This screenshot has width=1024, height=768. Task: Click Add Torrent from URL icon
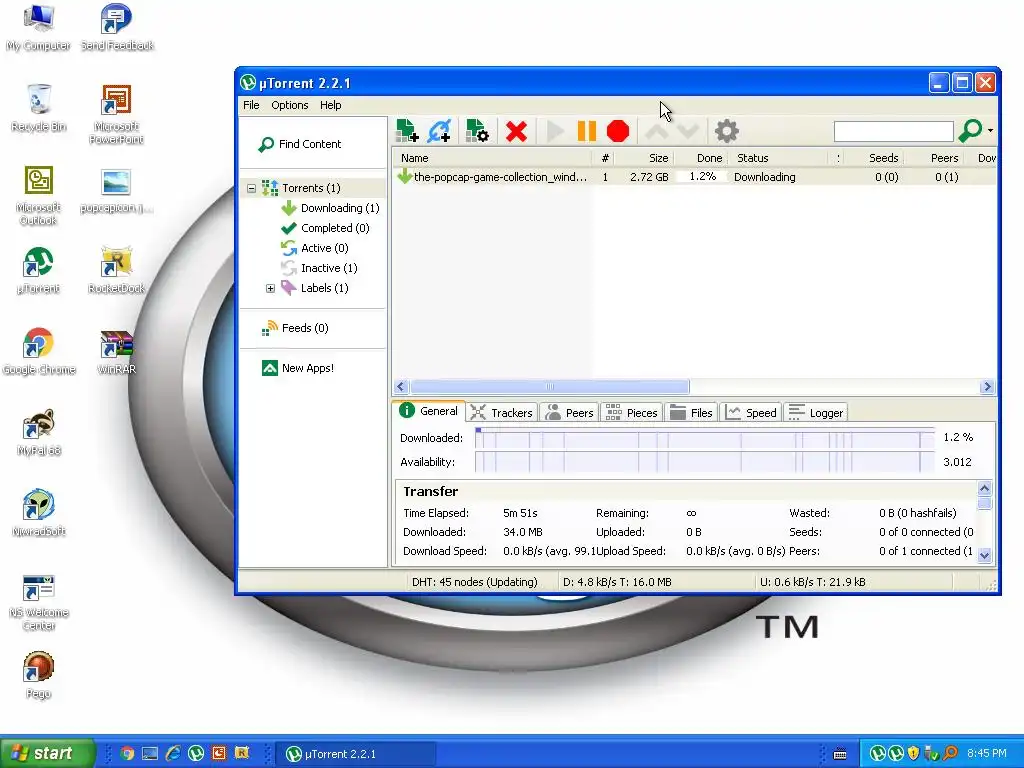point(440,131)
